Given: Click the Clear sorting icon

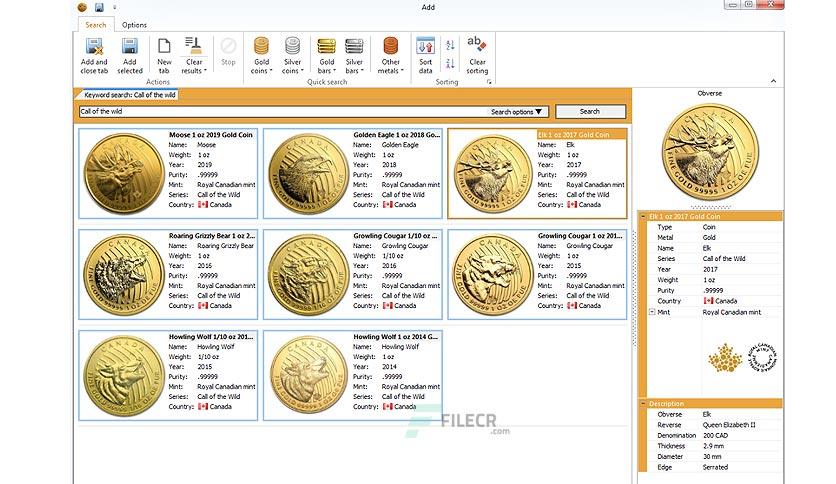Looking at the screenshot, I should click(477, 44).
